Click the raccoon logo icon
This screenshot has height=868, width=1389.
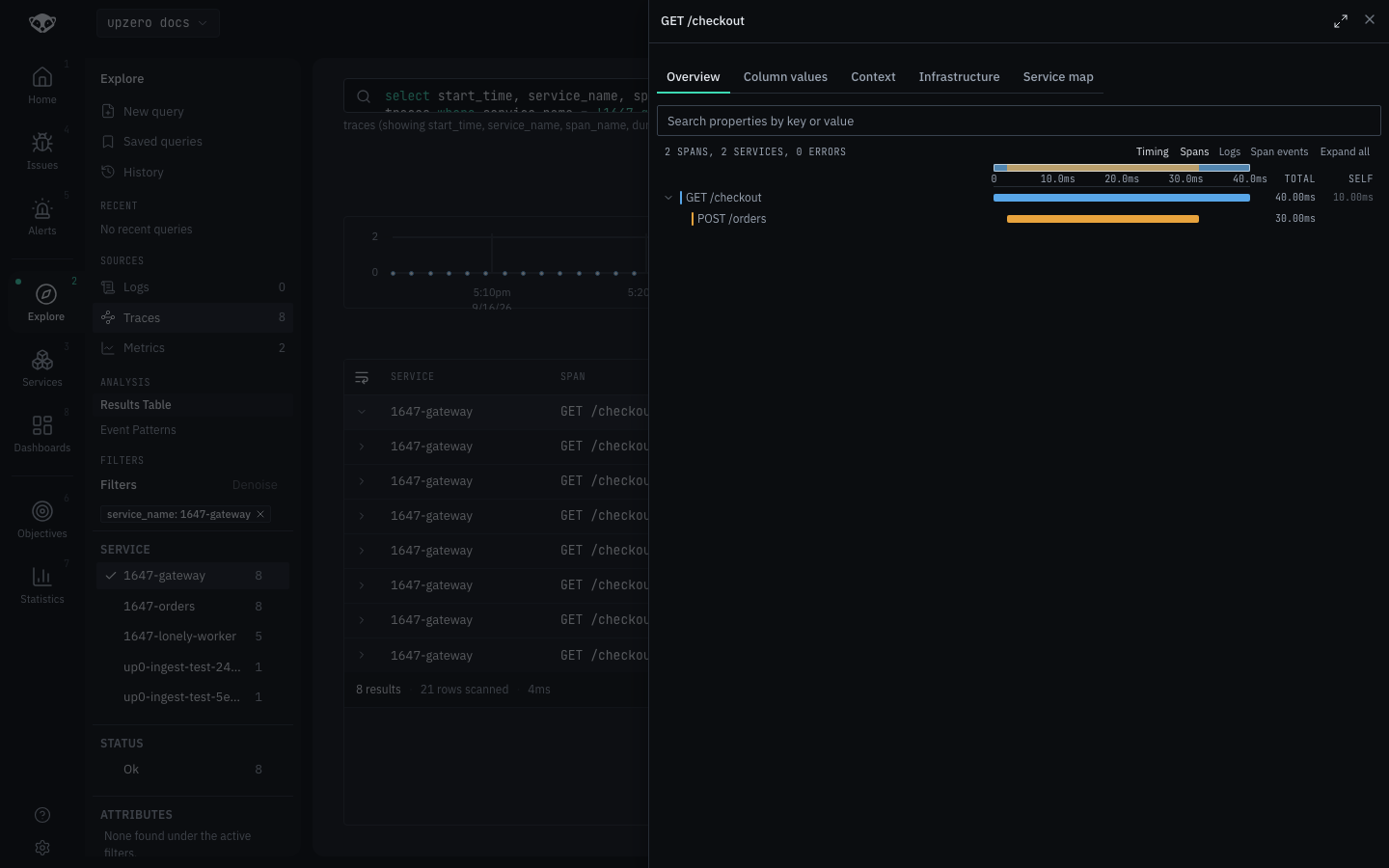point(42,22)
